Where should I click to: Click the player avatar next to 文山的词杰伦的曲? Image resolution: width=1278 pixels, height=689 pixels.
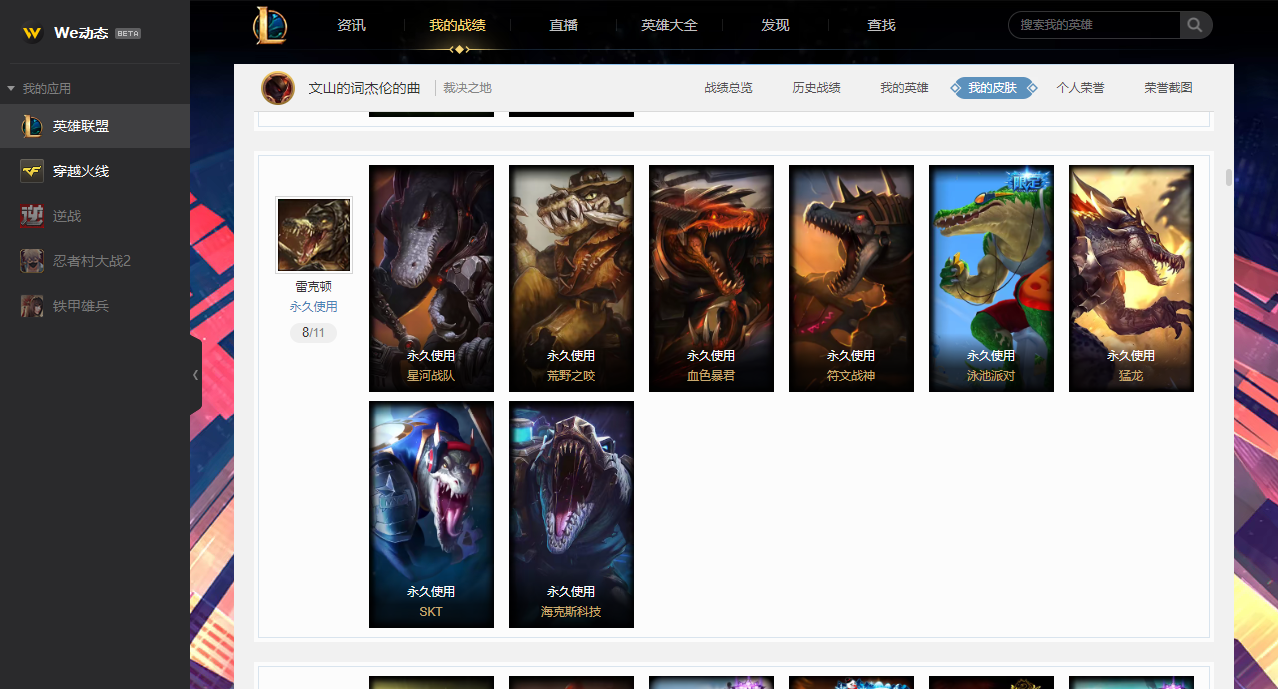click(278, 88)
